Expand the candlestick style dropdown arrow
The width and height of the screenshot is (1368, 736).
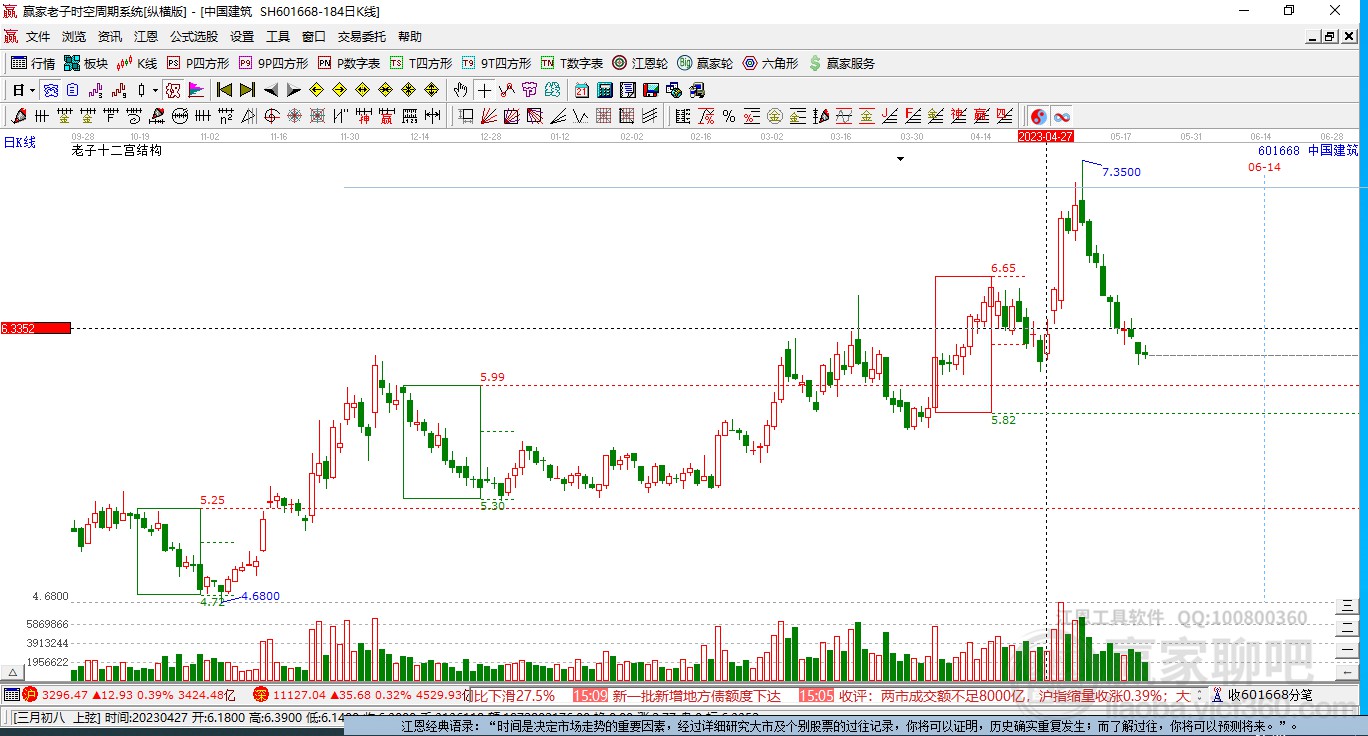point(155,90)
